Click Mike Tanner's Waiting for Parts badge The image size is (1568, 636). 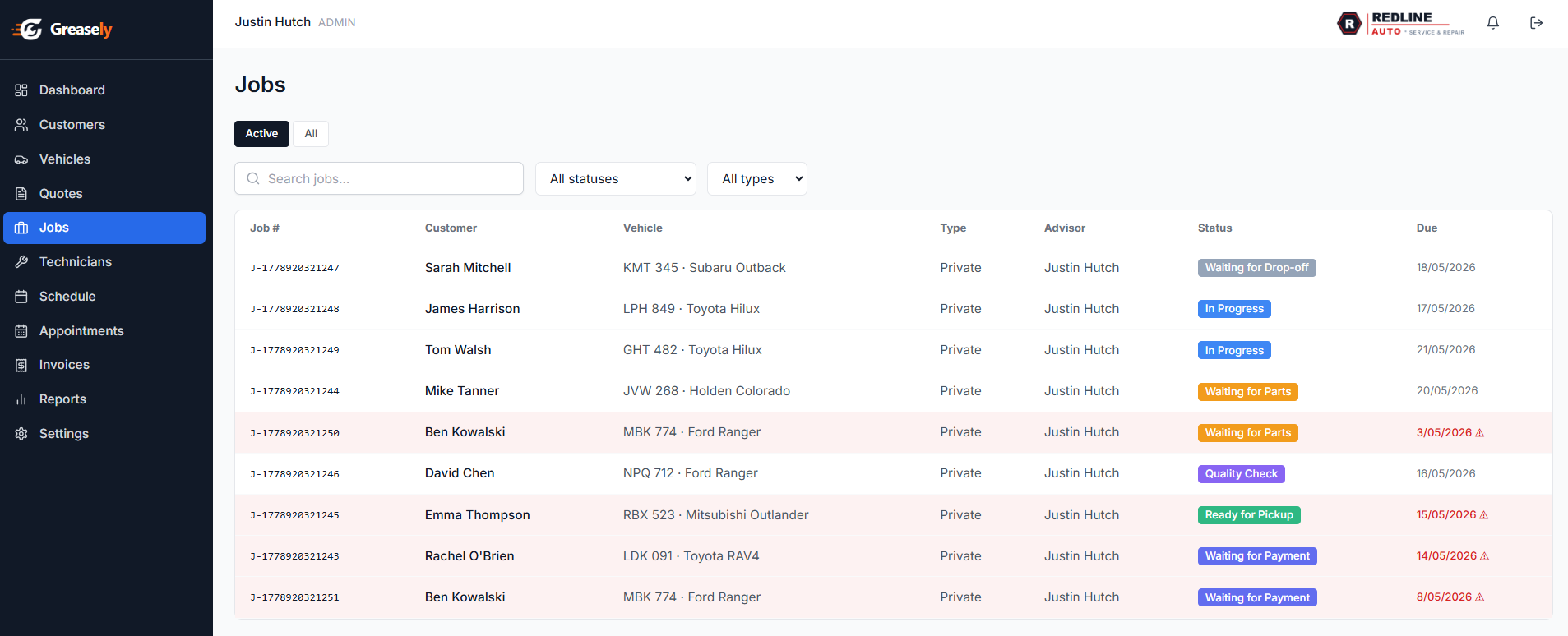point(1247,392)
